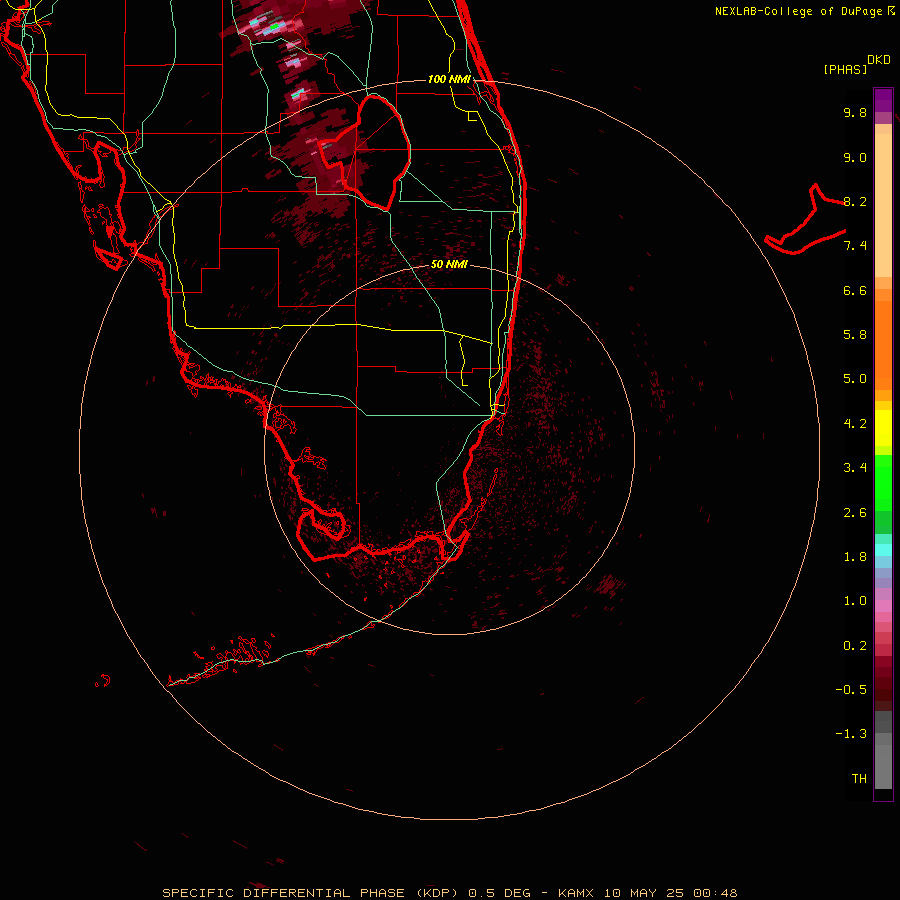This screenshot has width=900, height=900.
Task: Click the 0.5 DEG elevation angle text
Action: tap(499, 893)
